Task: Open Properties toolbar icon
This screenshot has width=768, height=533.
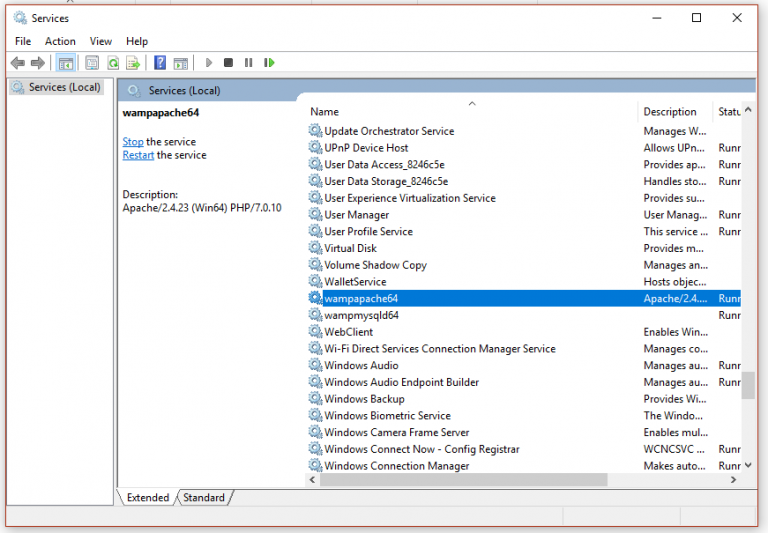Action: point(92,63)
